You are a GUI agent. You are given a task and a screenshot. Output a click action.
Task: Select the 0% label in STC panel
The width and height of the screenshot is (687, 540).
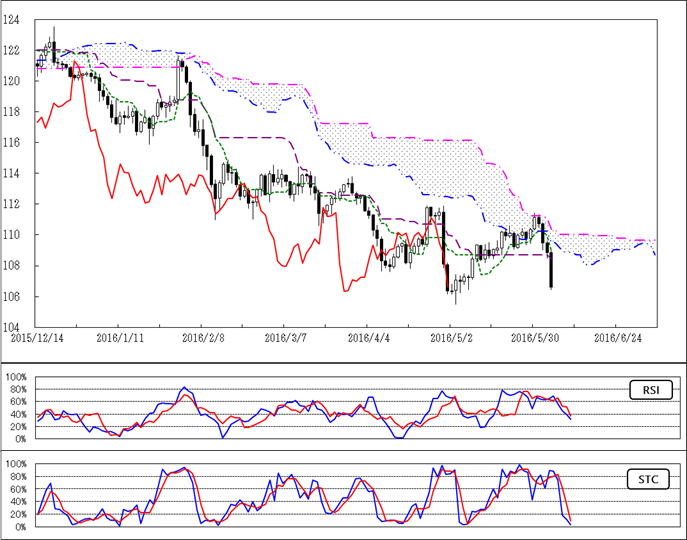click(21, 526)
